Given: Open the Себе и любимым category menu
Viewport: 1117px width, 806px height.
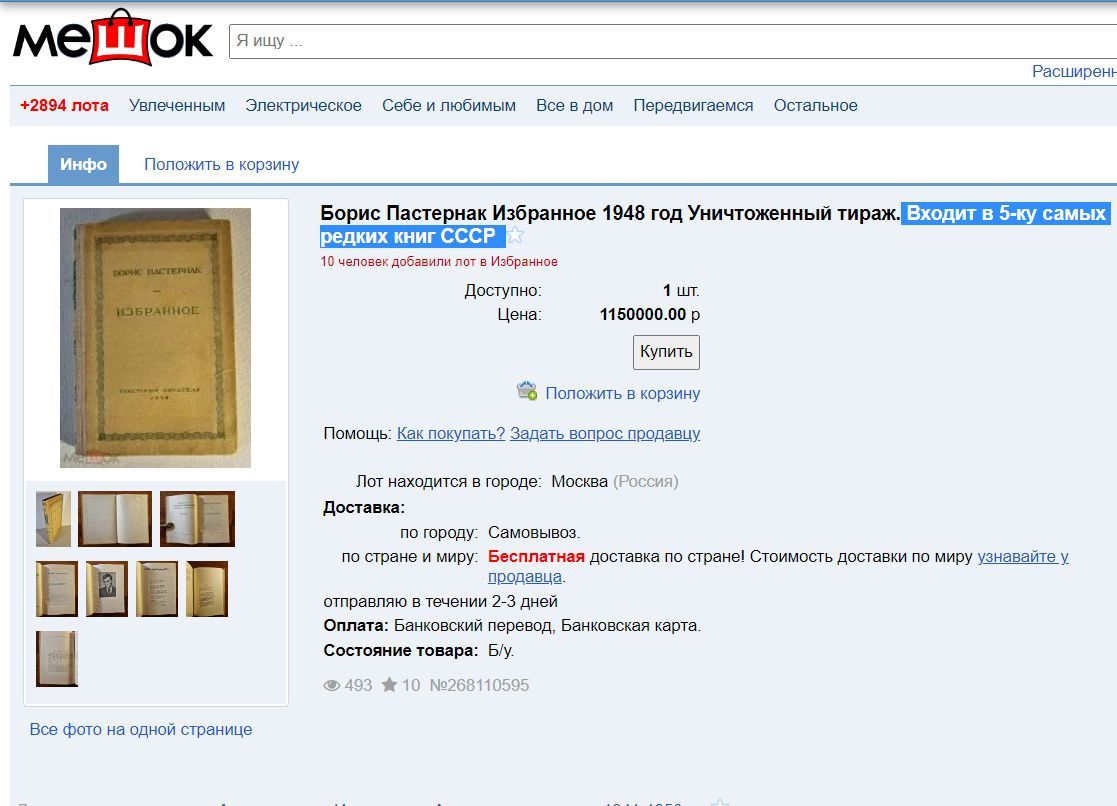Looking at the screenshot, I should click(449, 105).
